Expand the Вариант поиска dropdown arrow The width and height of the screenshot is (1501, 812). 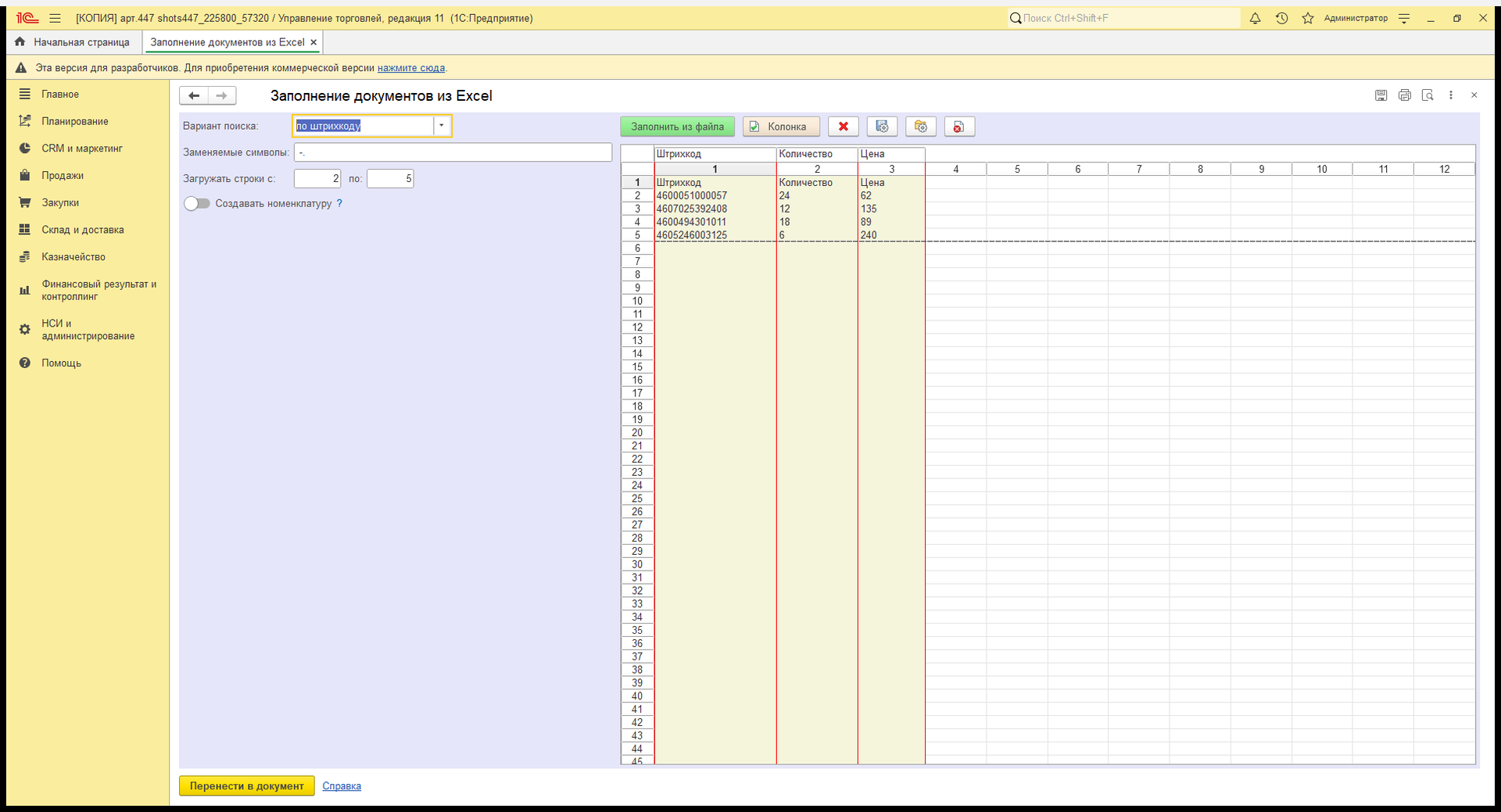442,126
